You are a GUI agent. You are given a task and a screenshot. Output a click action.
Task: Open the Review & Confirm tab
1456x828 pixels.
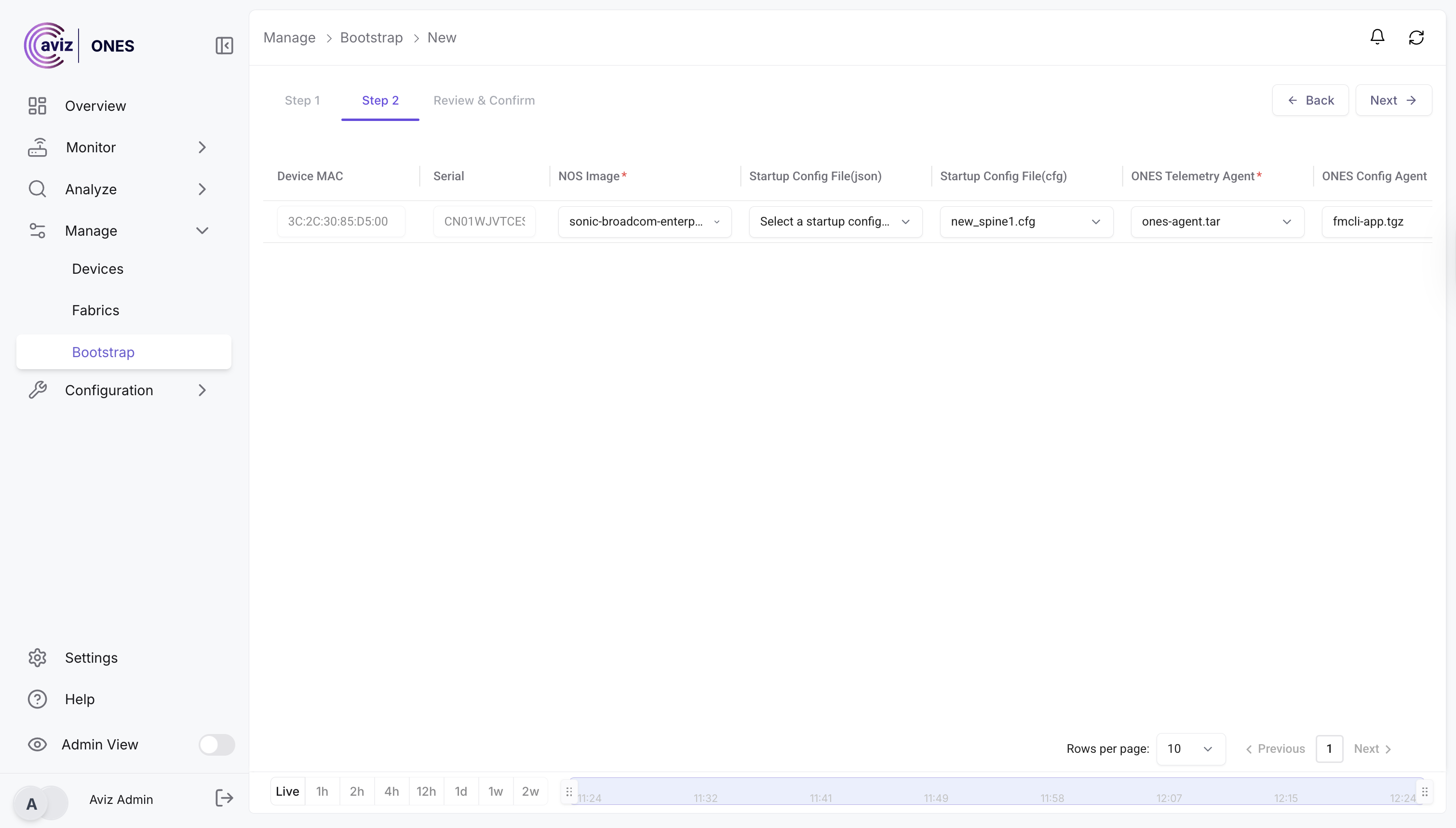tap(484, 101)
